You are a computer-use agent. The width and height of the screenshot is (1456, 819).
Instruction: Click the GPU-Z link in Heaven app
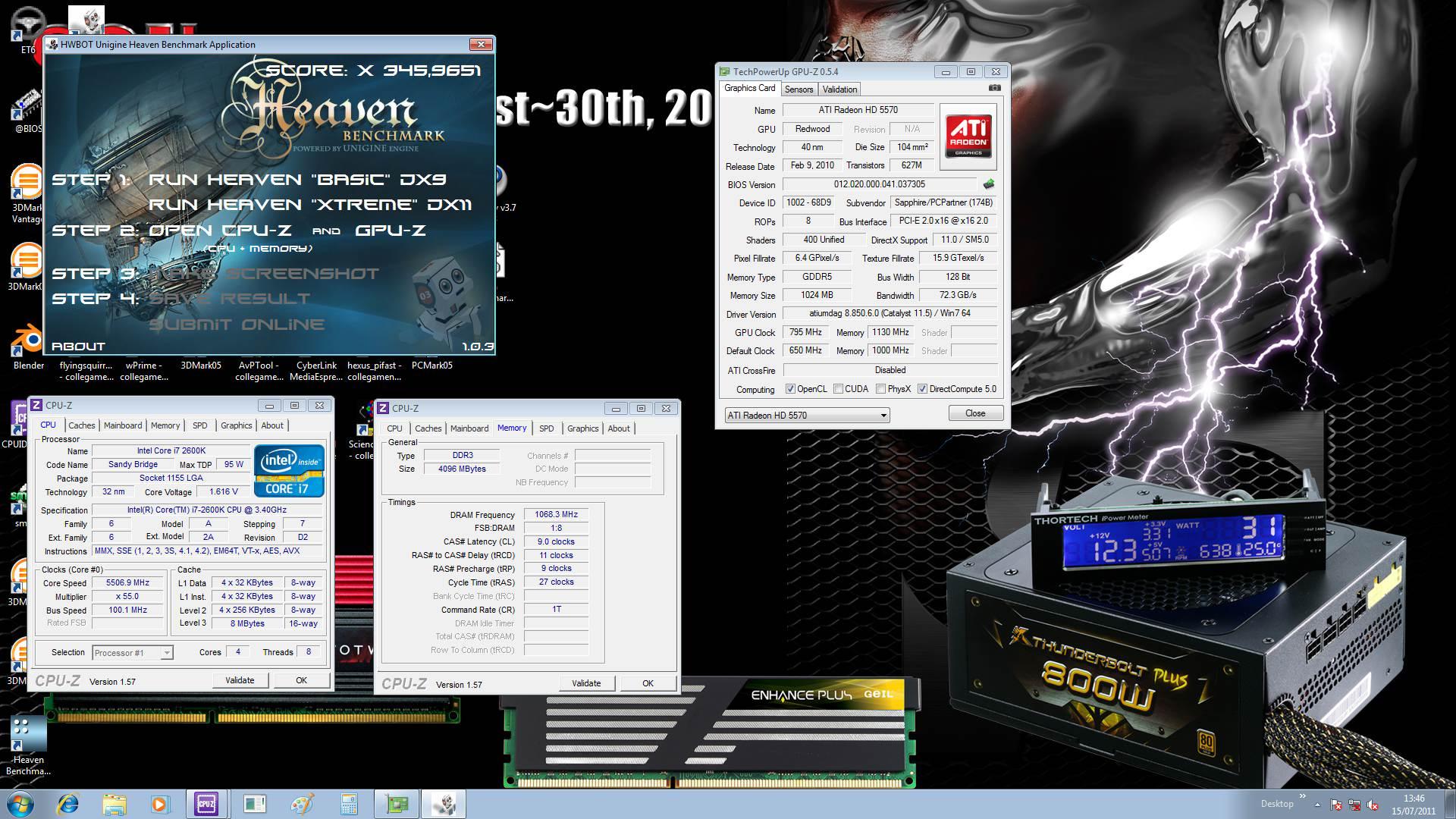pos(391,231)
